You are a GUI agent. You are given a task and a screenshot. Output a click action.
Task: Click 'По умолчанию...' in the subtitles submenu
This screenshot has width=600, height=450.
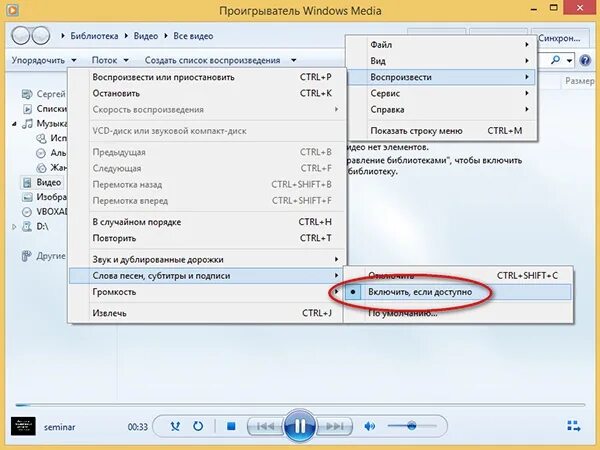point(457,313)
